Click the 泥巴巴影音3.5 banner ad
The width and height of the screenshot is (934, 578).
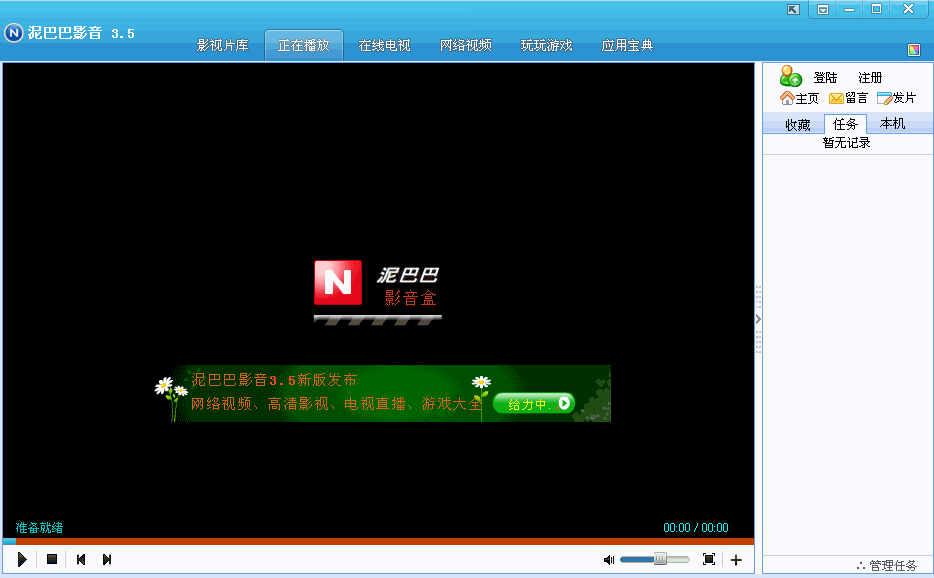pos(382,394)
